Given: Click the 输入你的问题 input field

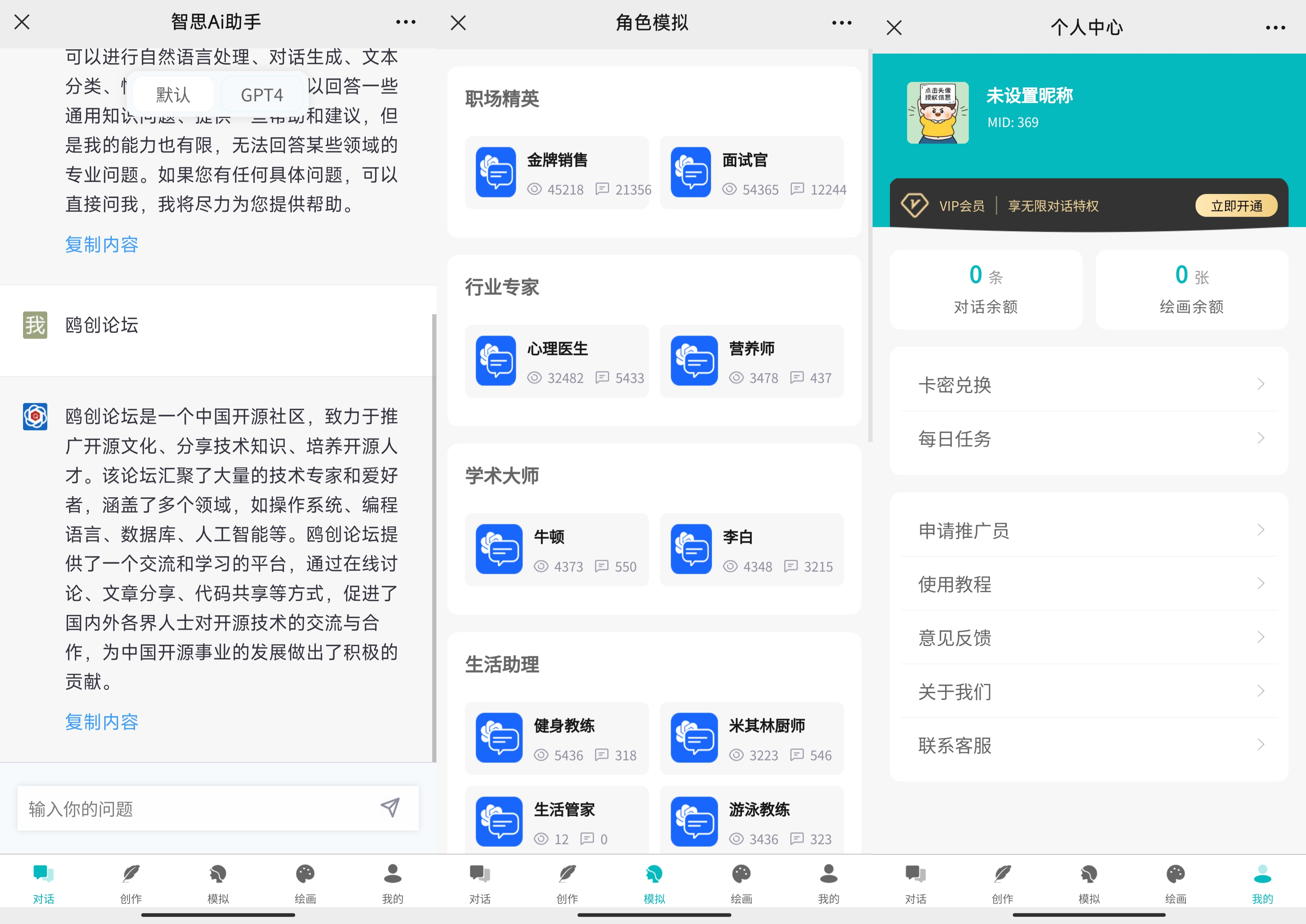Looking at the screenshot, I should coord(218,808).
